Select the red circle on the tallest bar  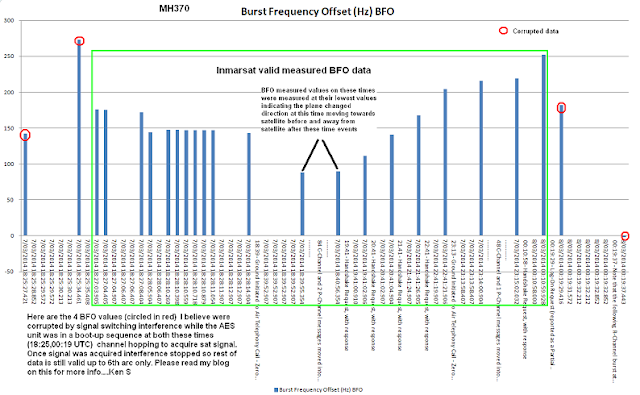[79, 41]
